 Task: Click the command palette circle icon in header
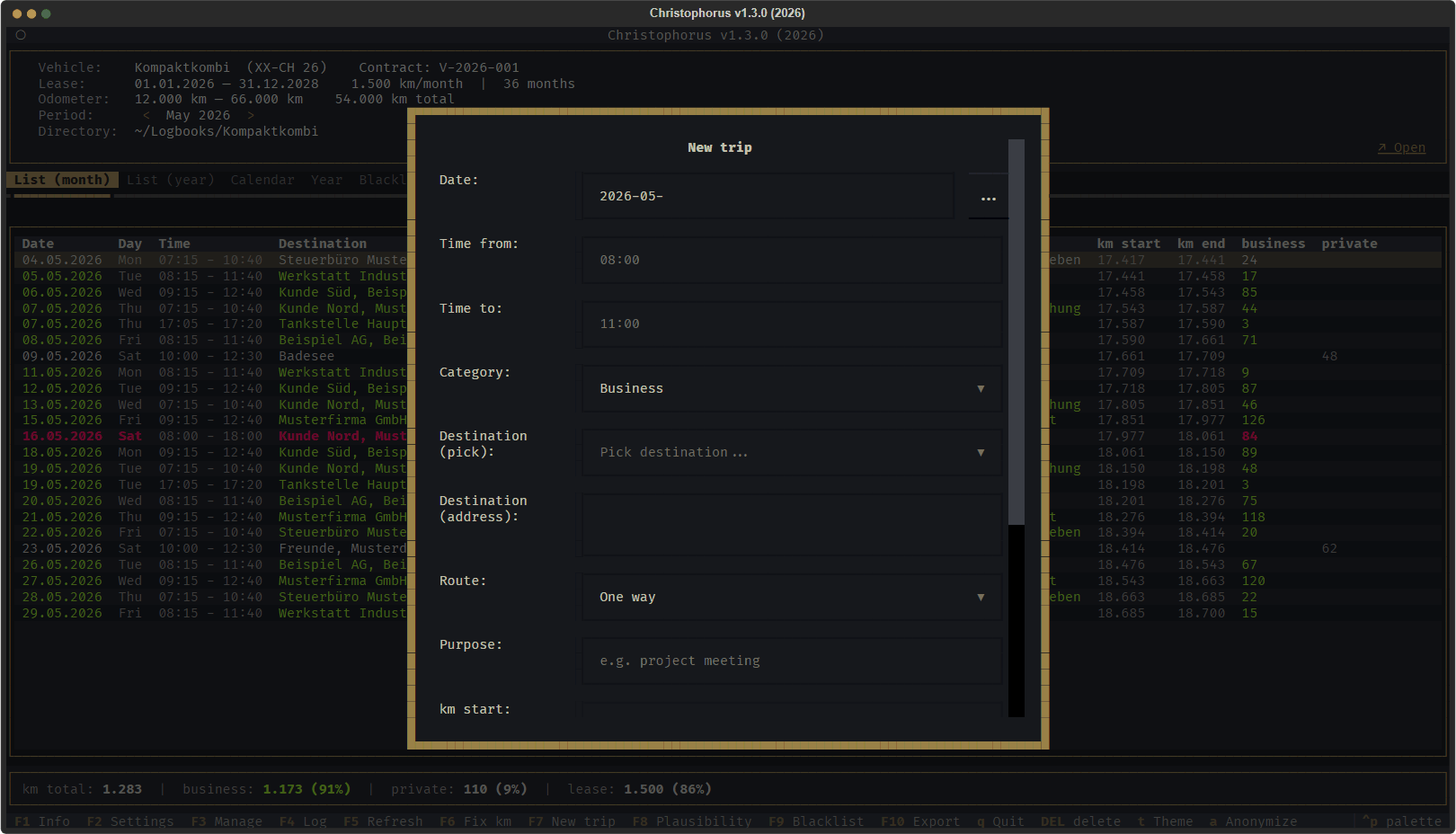pos(21,35)
